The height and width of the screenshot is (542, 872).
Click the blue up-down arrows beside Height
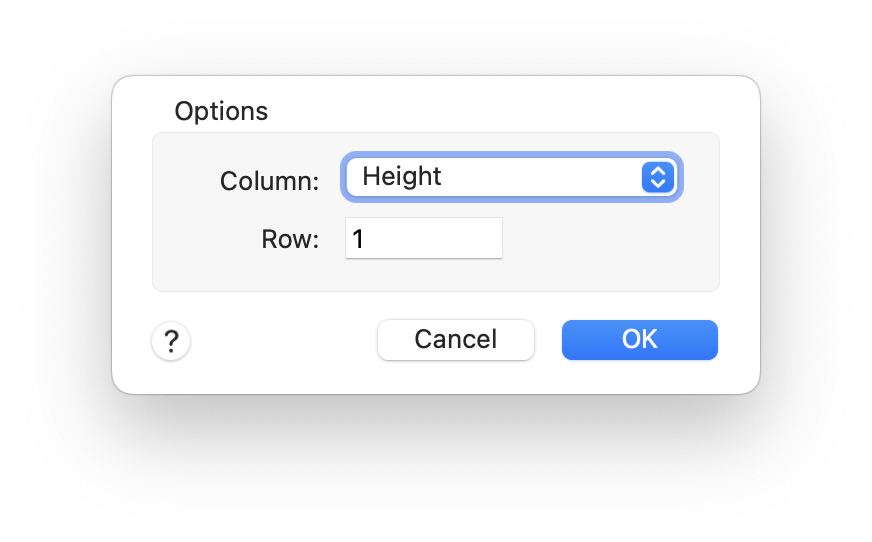pos(657,178)
